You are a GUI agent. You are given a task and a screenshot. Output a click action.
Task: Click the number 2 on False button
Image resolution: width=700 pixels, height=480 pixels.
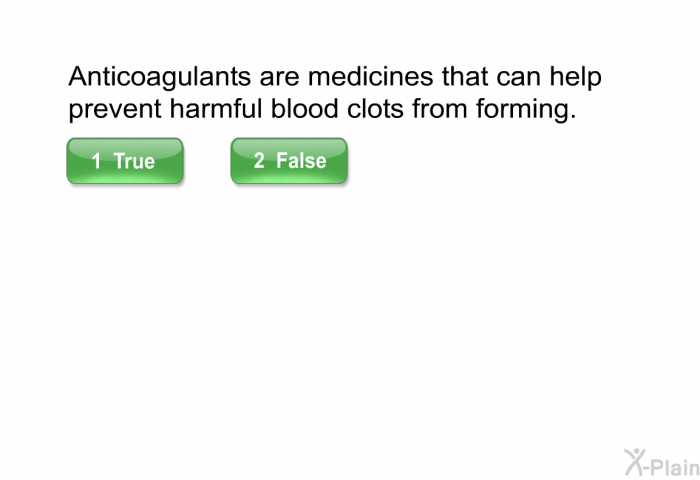point(259,160)
